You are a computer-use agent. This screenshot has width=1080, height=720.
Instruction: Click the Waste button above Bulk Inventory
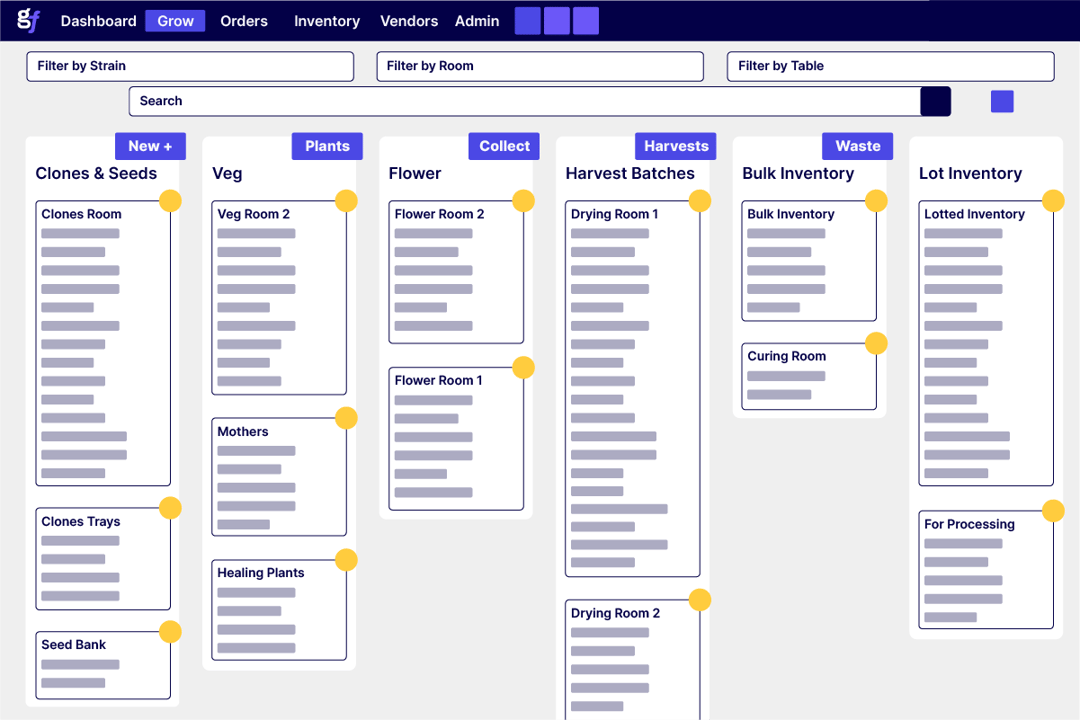[x=857, y=146]
